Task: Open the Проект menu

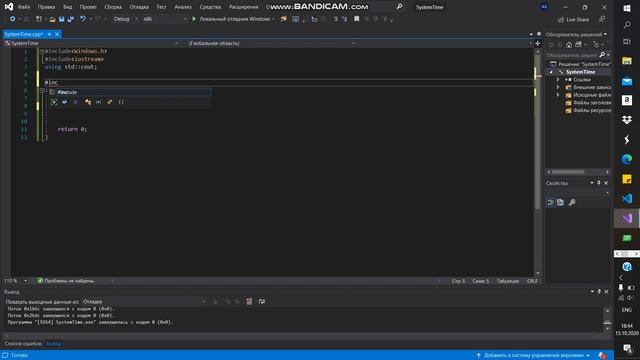Action: 88,7
